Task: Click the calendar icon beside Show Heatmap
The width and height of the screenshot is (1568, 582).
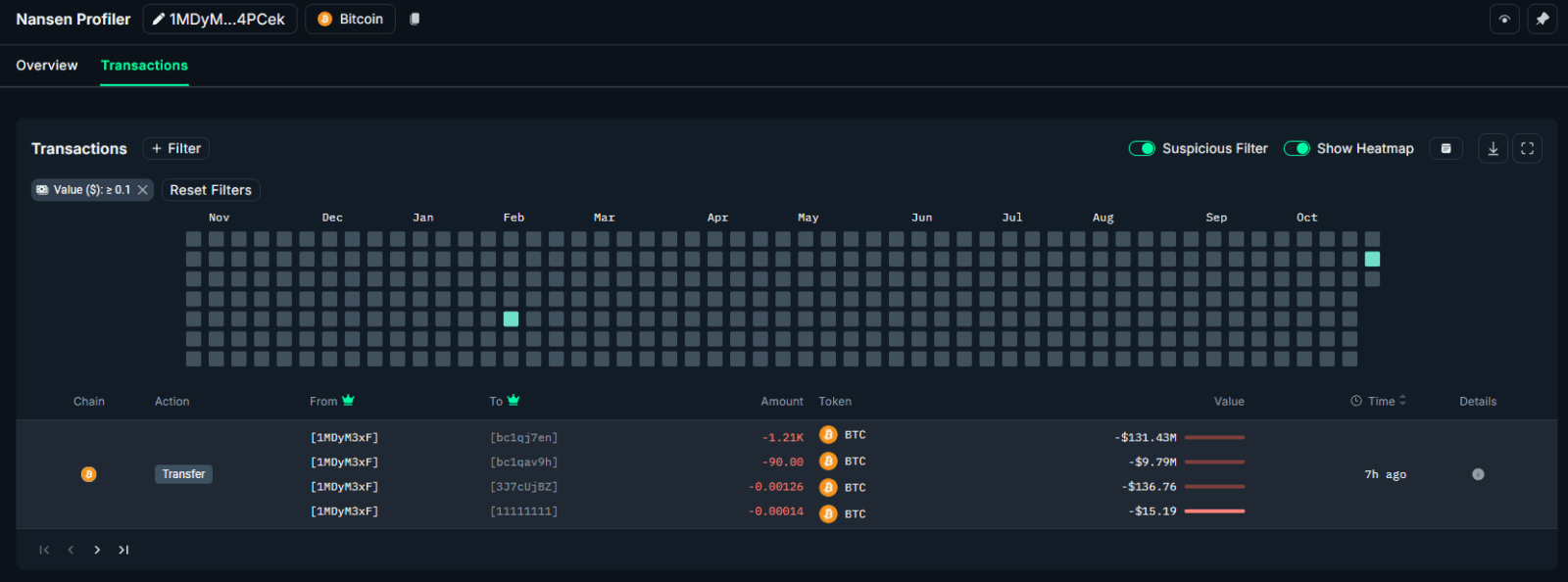Action: pos(1445,149)
